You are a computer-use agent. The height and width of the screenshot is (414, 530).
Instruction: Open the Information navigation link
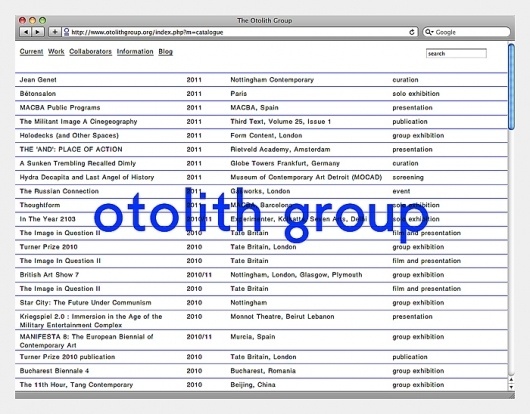(x=135, y=52)
